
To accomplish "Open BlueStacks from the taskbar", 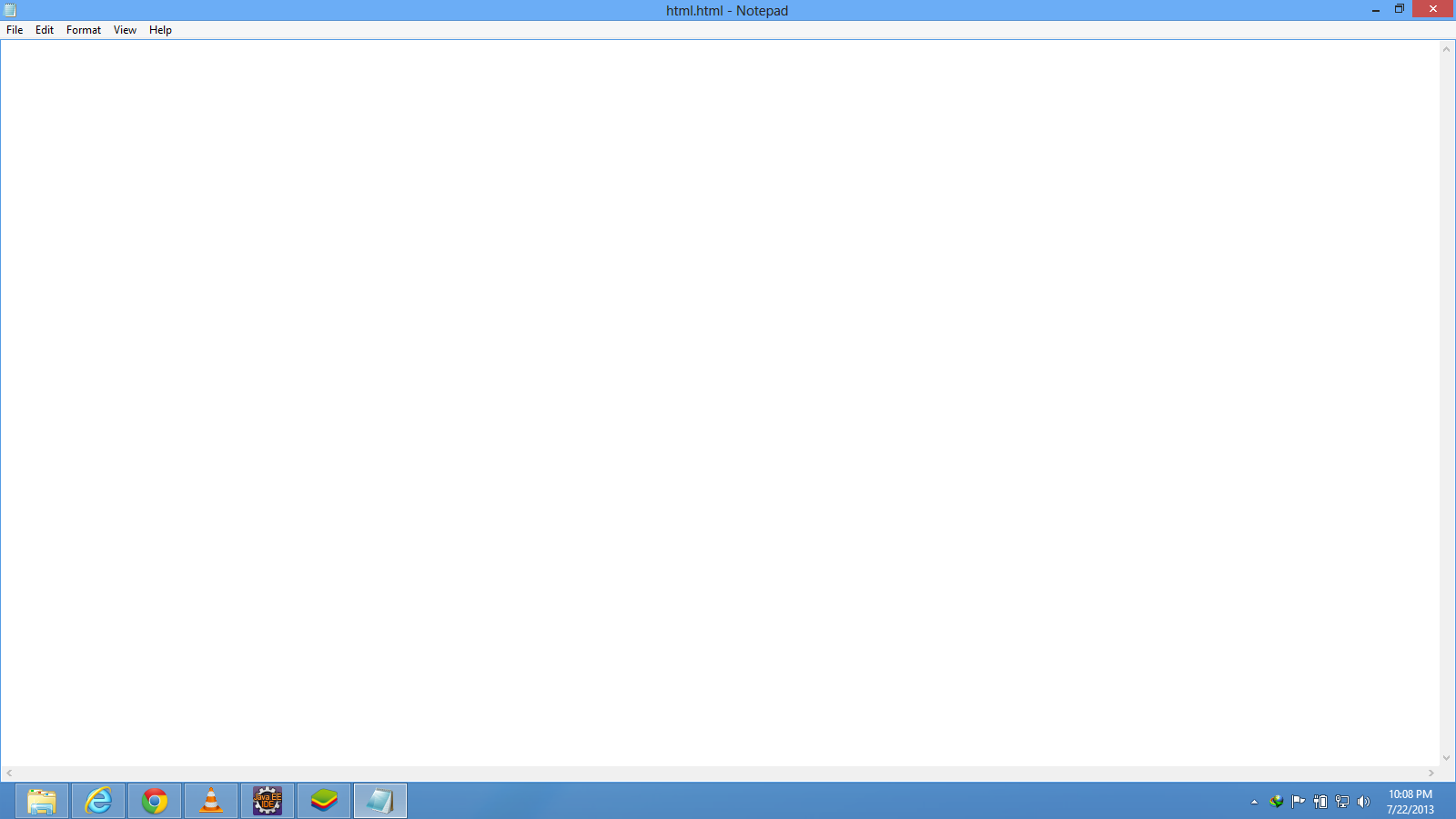I will [x=324, y=801].
